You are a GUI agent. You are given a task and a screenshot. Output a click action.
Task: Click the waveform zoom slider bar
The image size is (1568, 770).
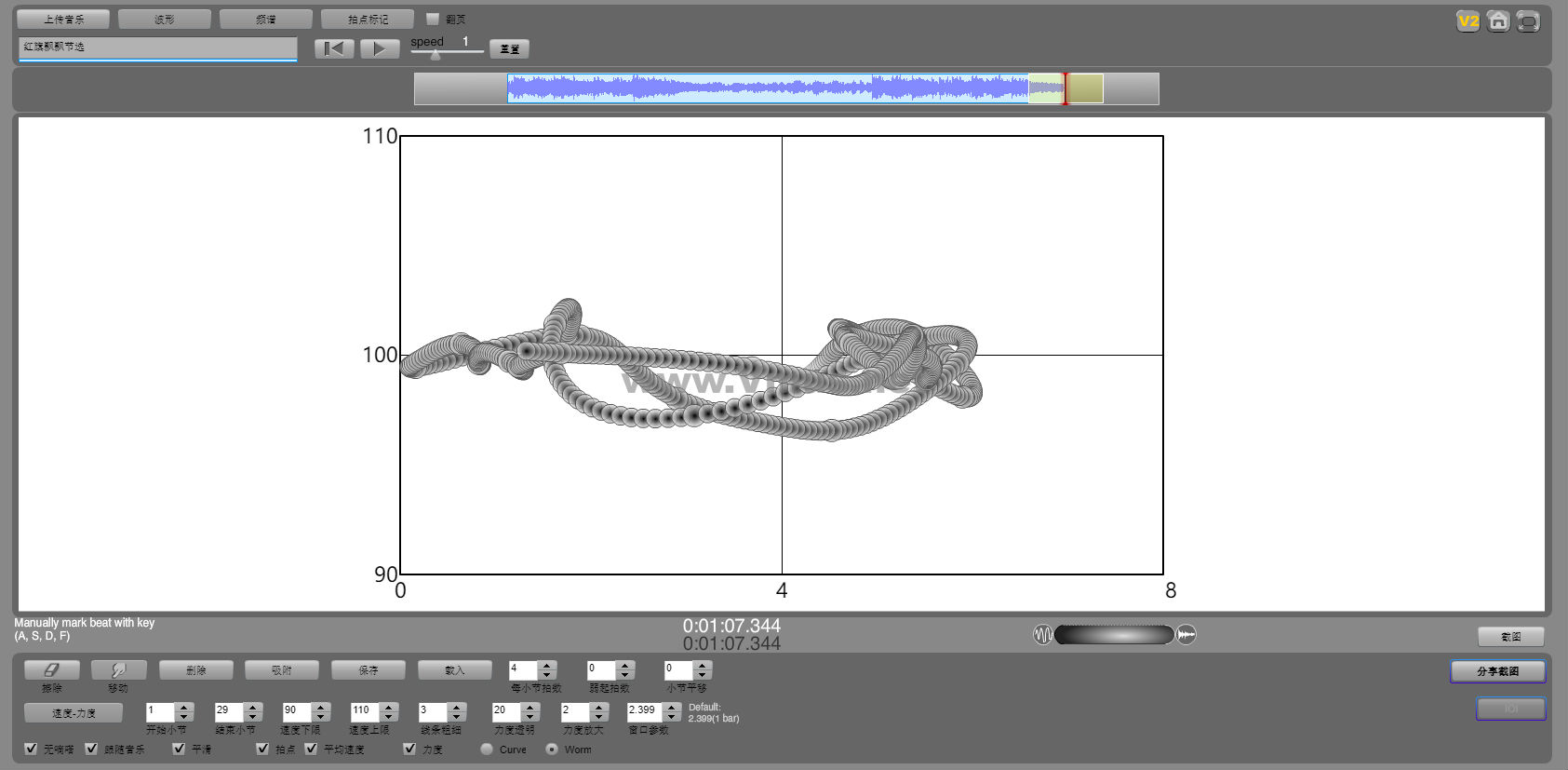[1115, 635]
